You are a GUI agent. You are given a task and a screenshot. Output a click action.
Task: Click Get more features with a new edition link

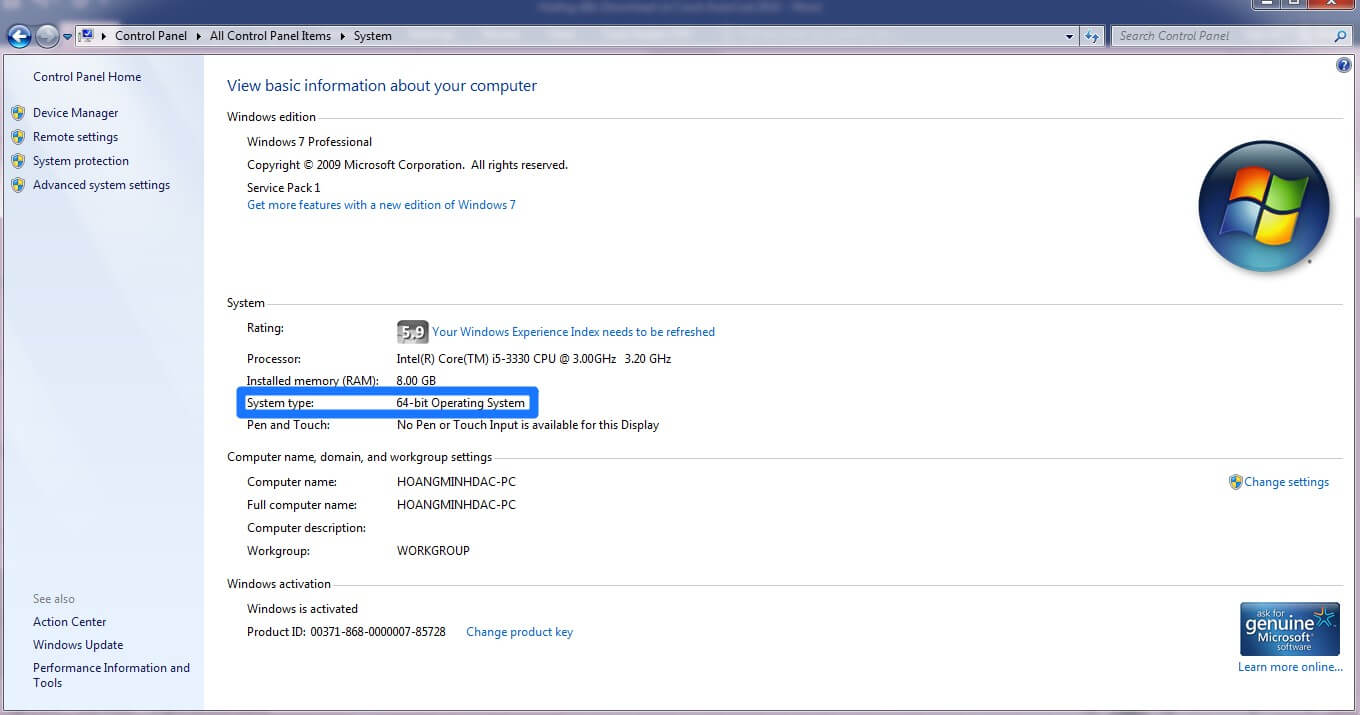[381, 205]
